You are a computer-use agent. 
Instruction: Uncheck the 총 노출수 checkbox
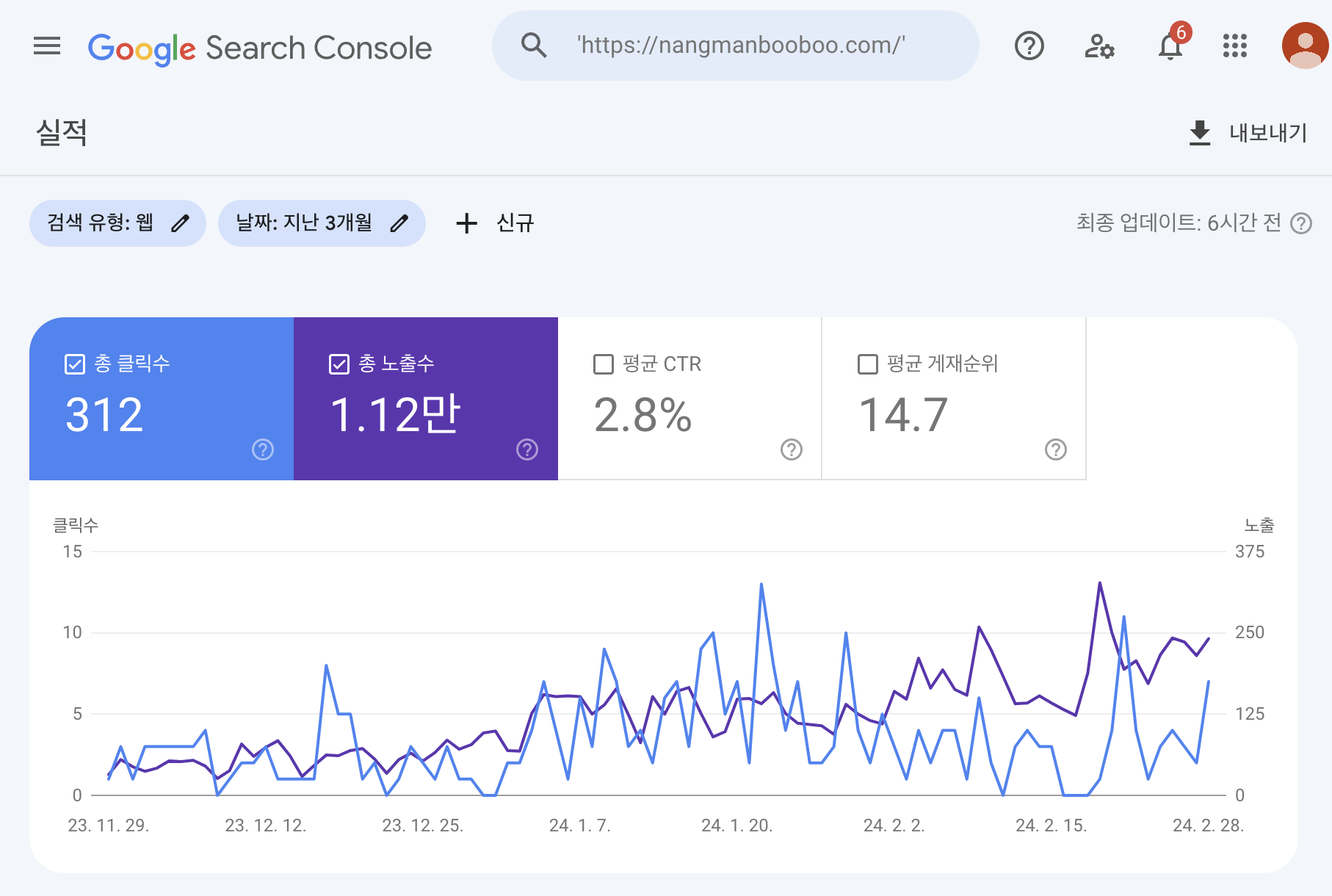339,364
